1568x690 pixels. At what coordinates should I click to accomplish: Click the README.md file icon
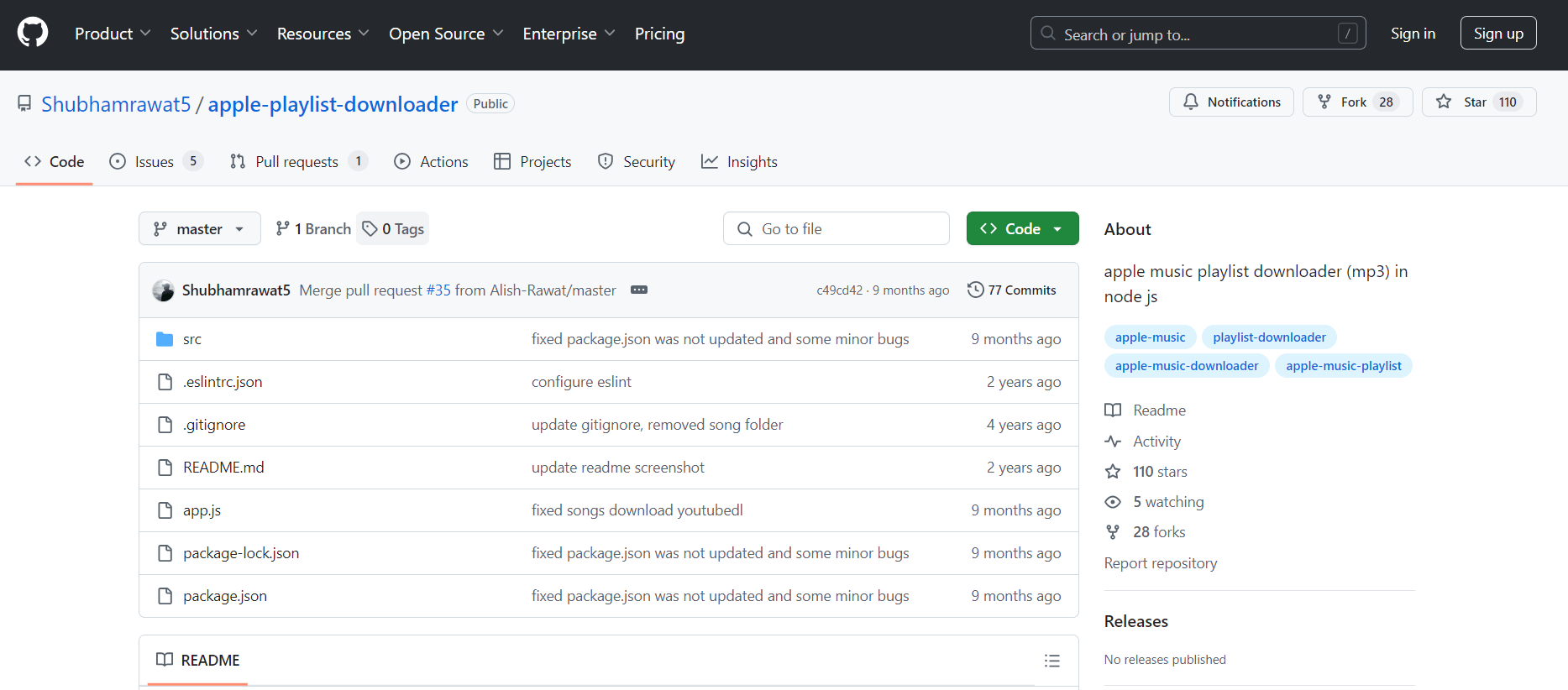click(165, 468)
